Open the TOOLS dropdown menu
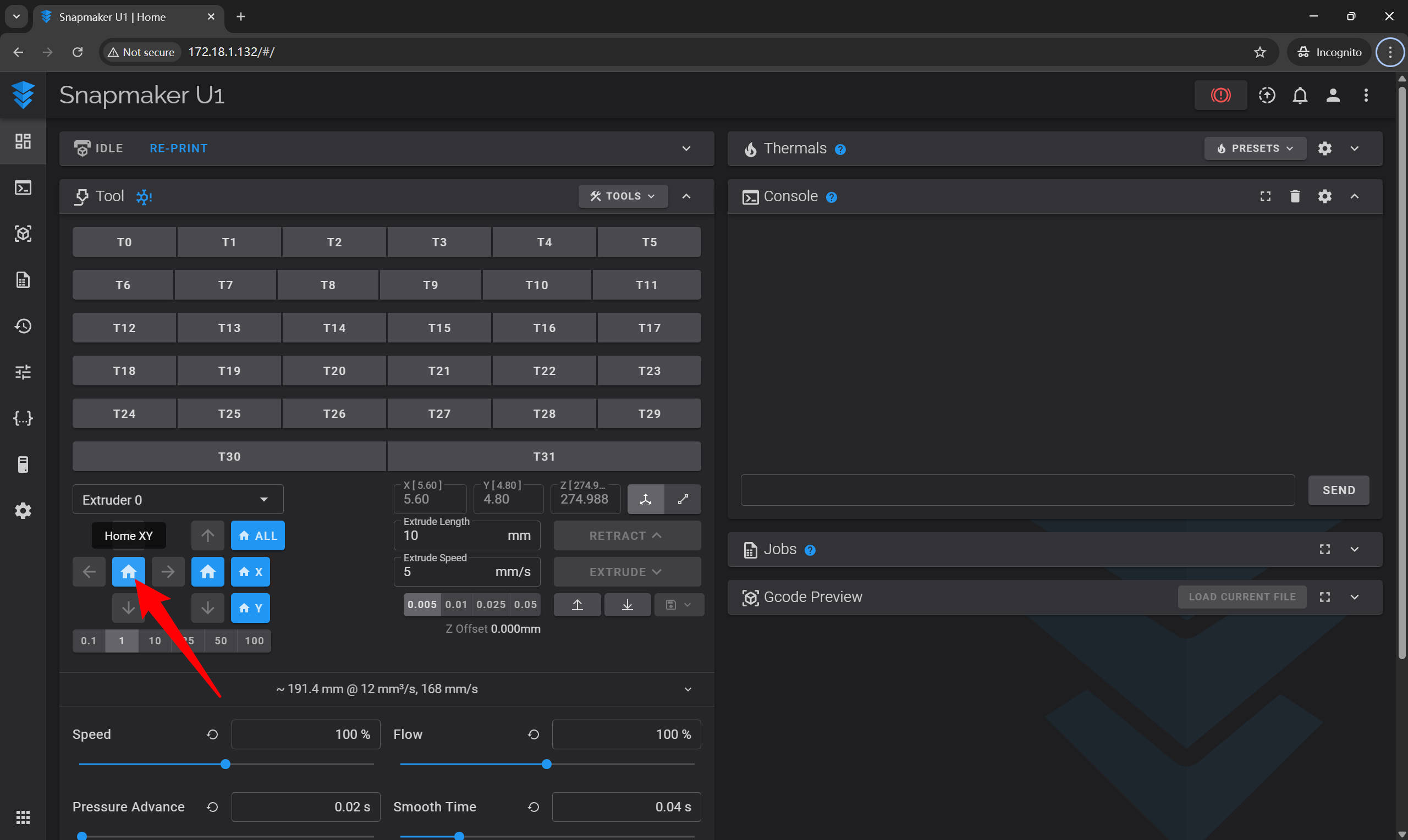This screenshot has width=1408, height=840. 622,196
